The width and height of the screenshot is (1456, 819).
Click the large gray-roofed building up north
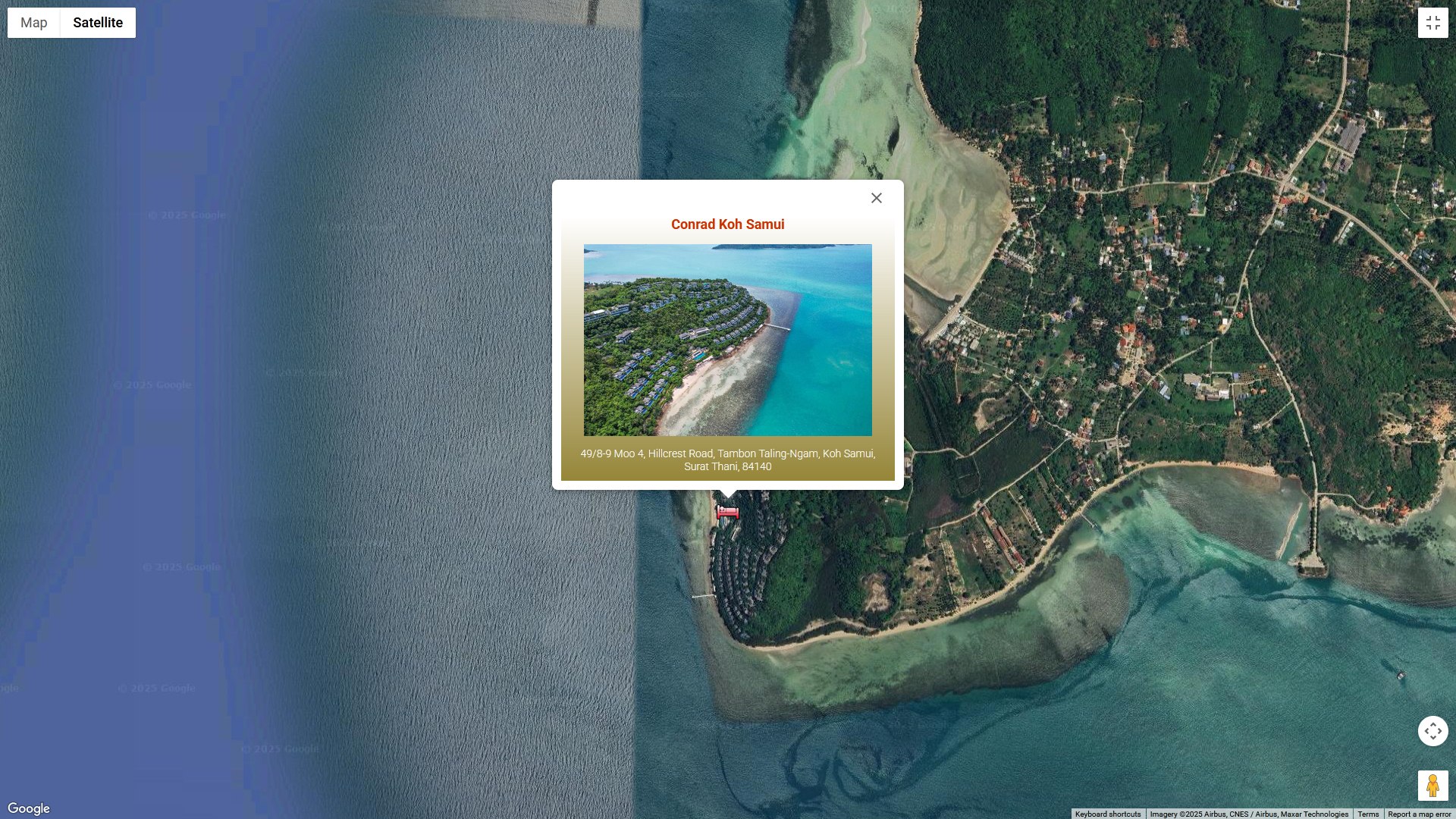coord(1351,136)
